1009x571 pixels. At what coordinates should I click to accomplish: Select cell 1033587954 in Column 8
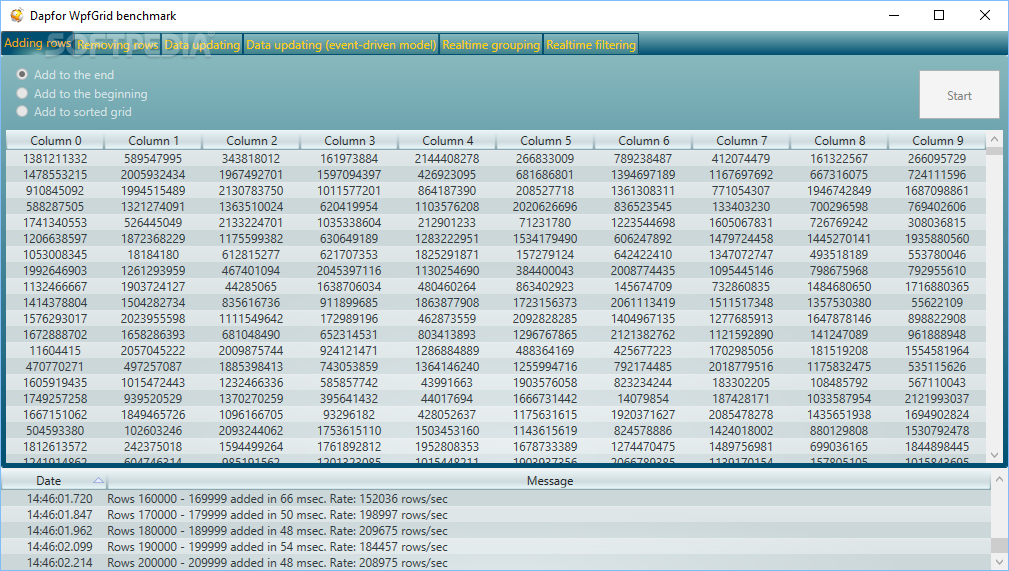840,398
